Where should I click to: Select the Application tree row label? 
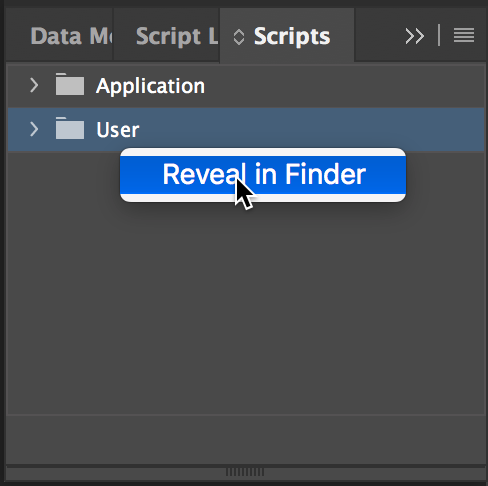pos(150,86)
